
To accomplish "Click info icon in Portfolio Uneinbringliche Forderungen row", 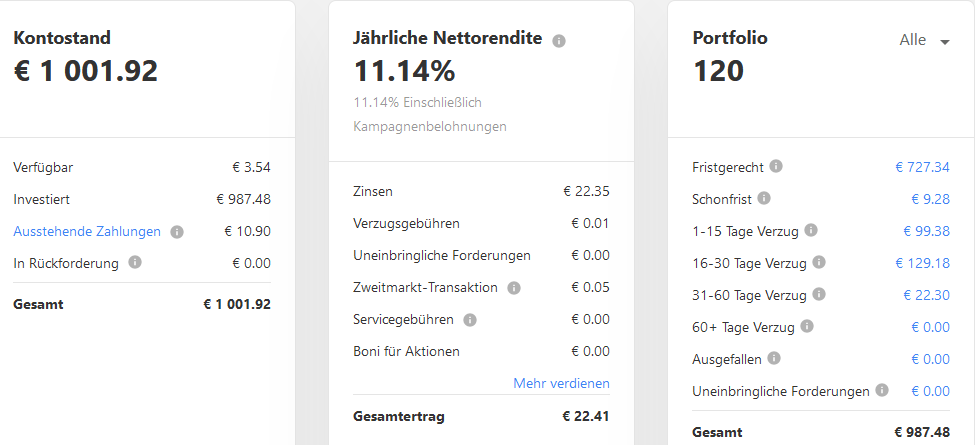I will click(x=881, y=390).
